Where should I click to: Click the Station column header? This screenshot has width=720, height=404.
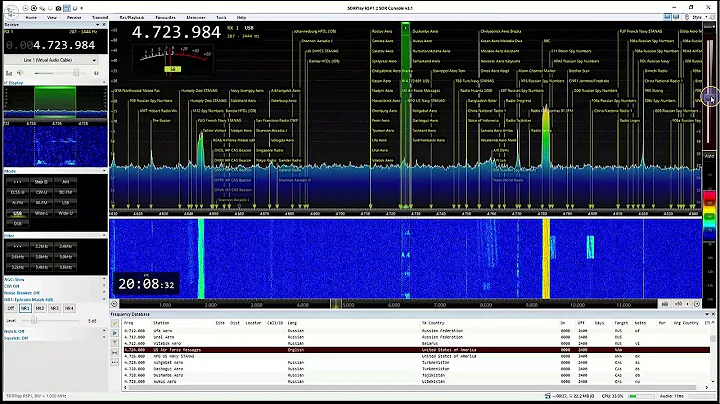point(161,323)
